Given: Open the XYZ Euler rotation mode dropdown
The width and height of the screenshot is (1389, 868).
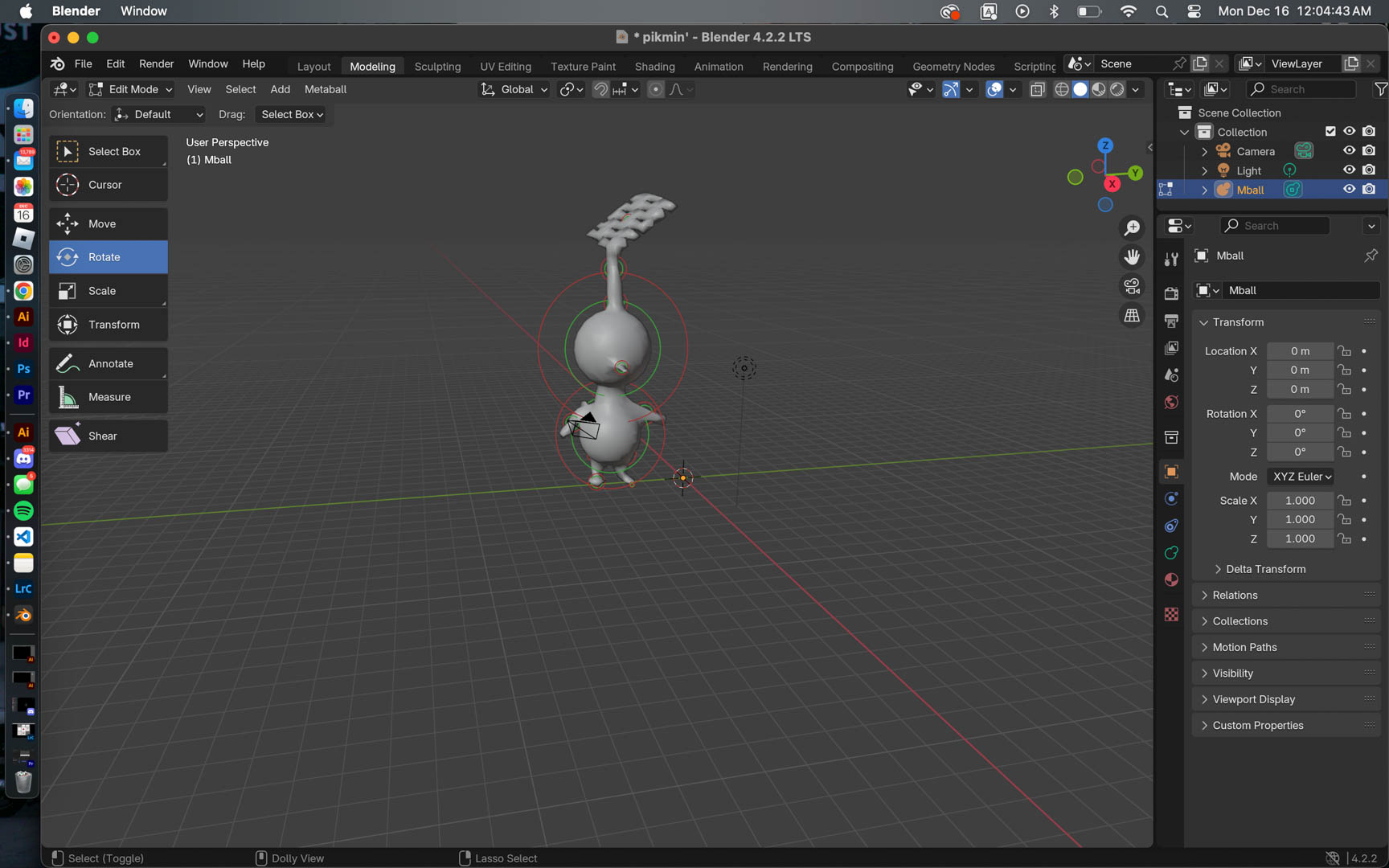Looking at the screenshot, I should [1301, 477].
